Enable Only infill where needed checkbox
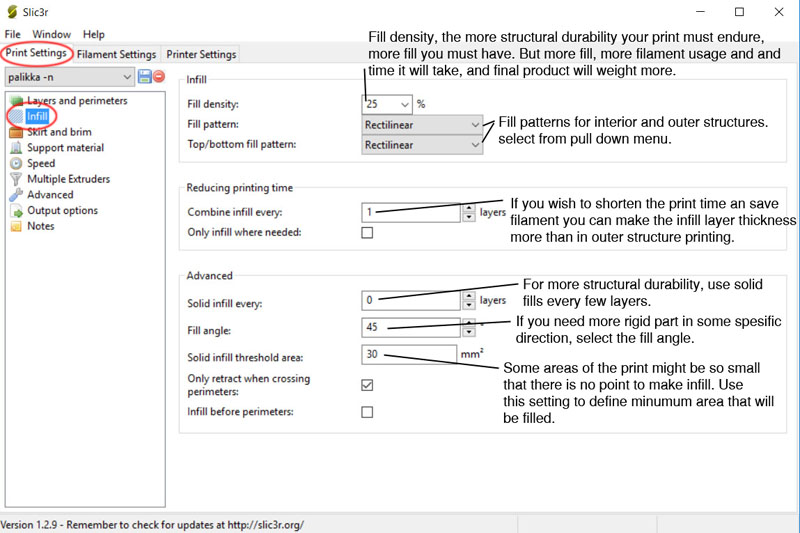Viewport: 800px width, 533px height. 367,233
